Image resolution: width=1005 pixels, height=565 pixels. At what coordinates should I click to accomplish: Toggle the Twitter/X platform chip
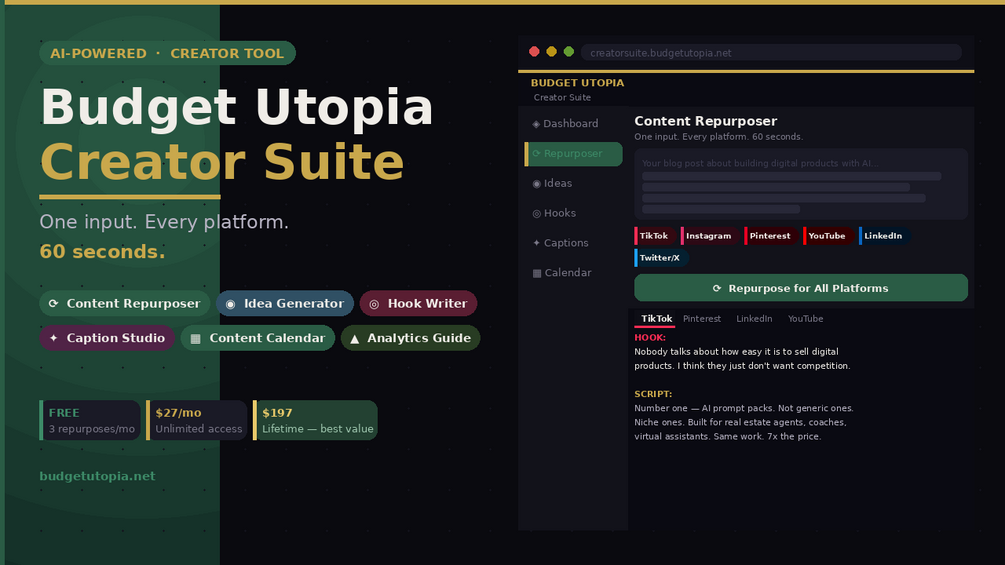tap(661, 258)
